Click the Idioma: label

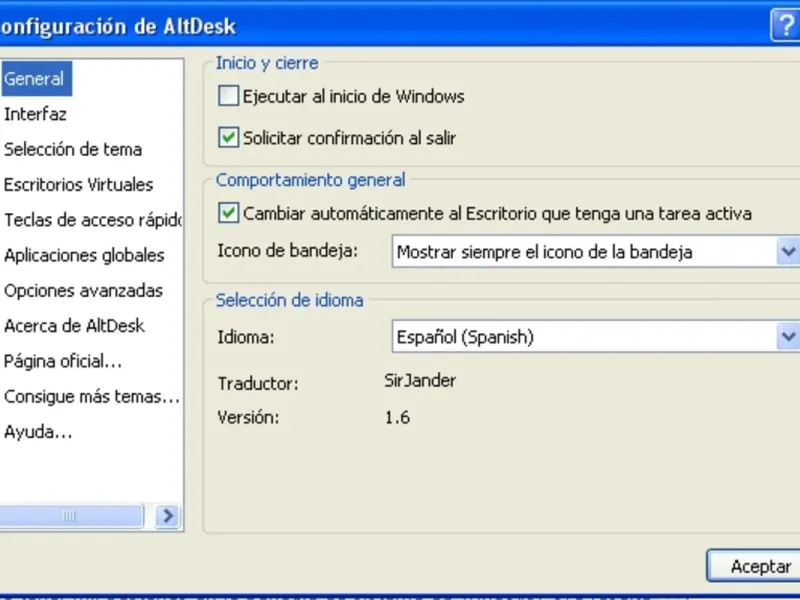245,337
